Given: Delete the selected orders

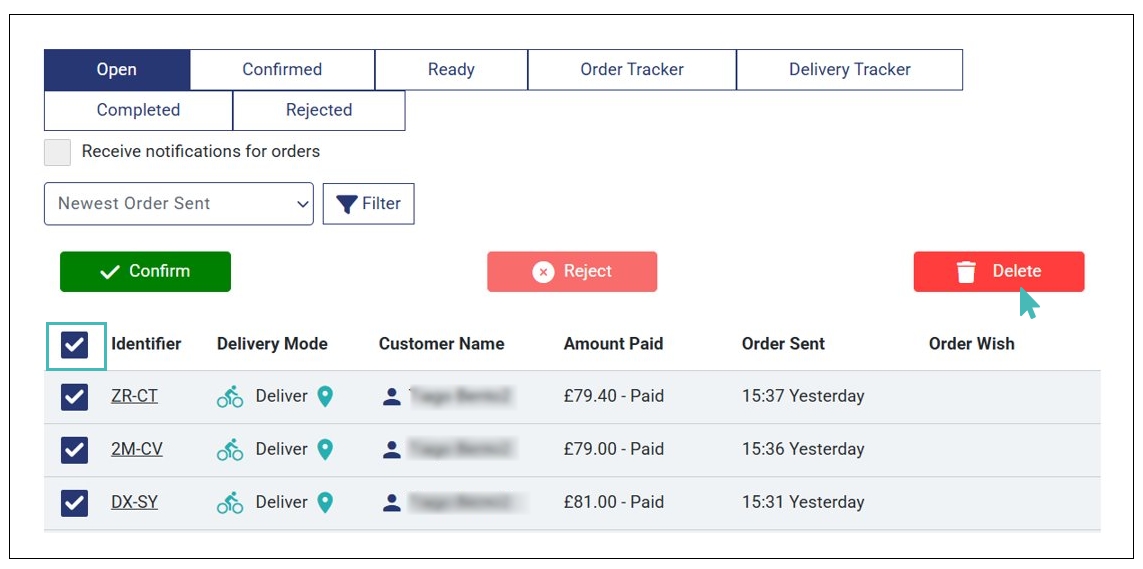Looking at the screenshot, I should click(x=998, y=272).
